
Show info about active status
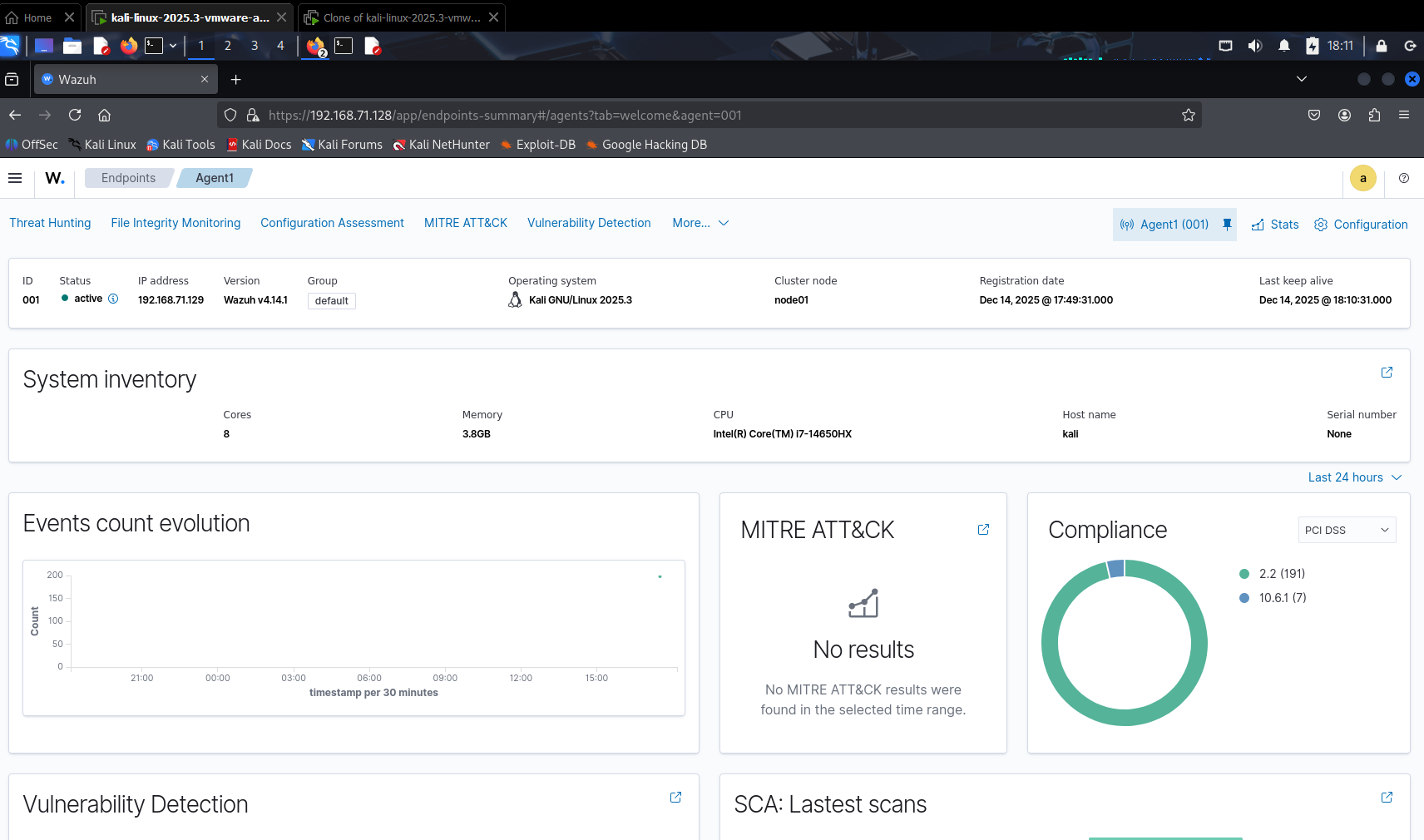click(113, 299)
